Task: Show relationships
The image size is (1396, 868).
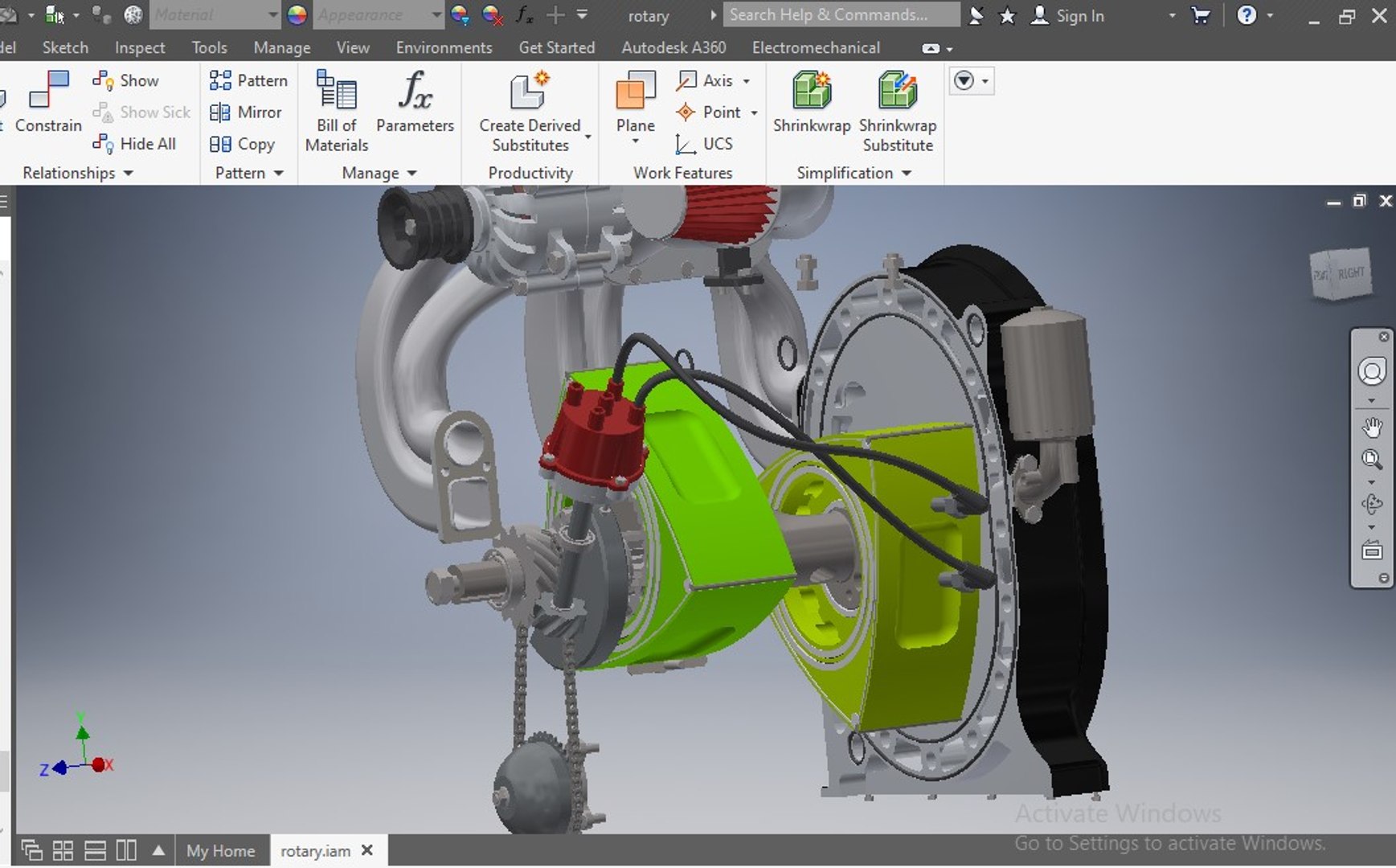Action: [125, 80]
